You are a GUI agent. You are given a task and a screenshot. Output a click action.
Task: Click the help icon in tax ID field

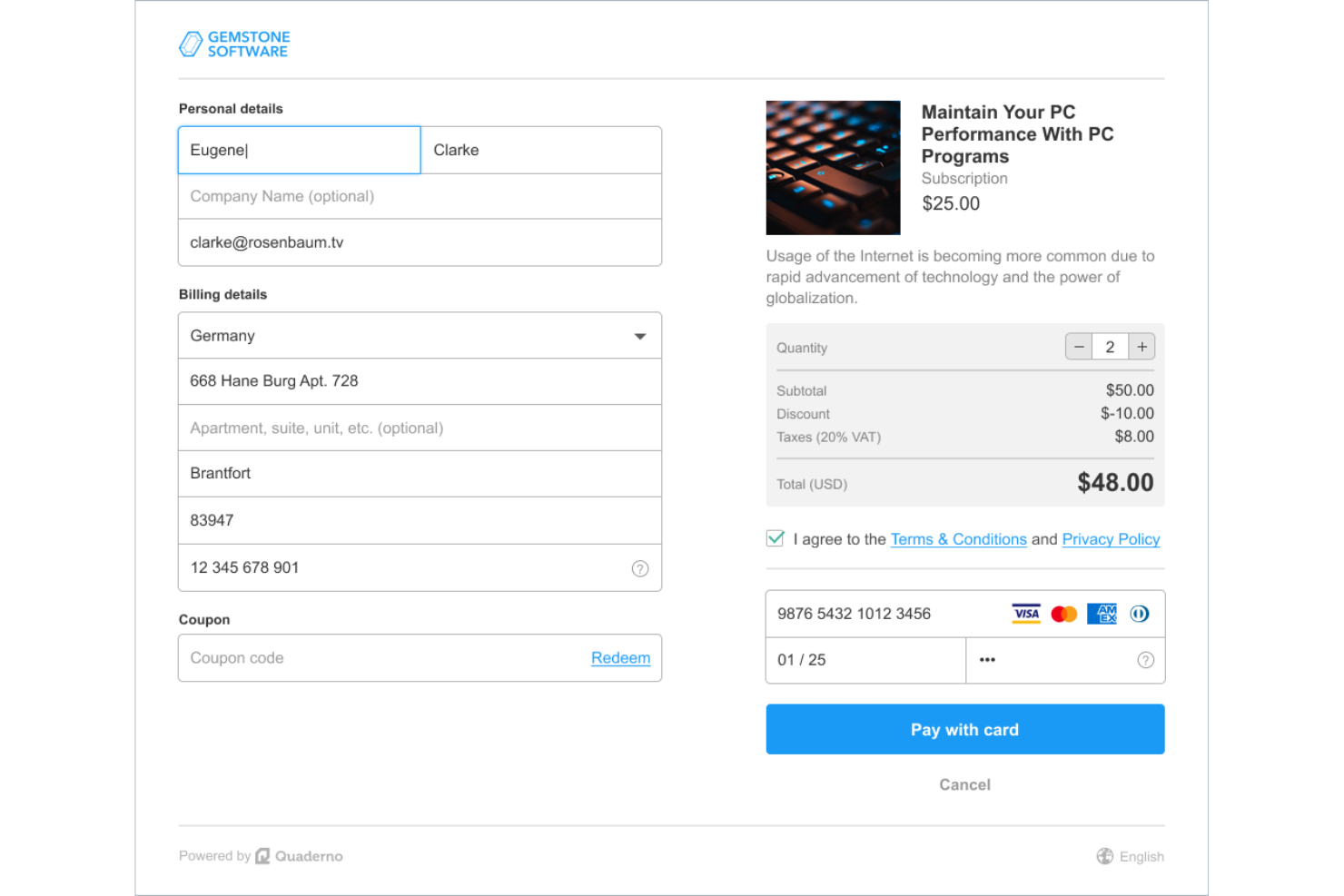tap(640, 568)
